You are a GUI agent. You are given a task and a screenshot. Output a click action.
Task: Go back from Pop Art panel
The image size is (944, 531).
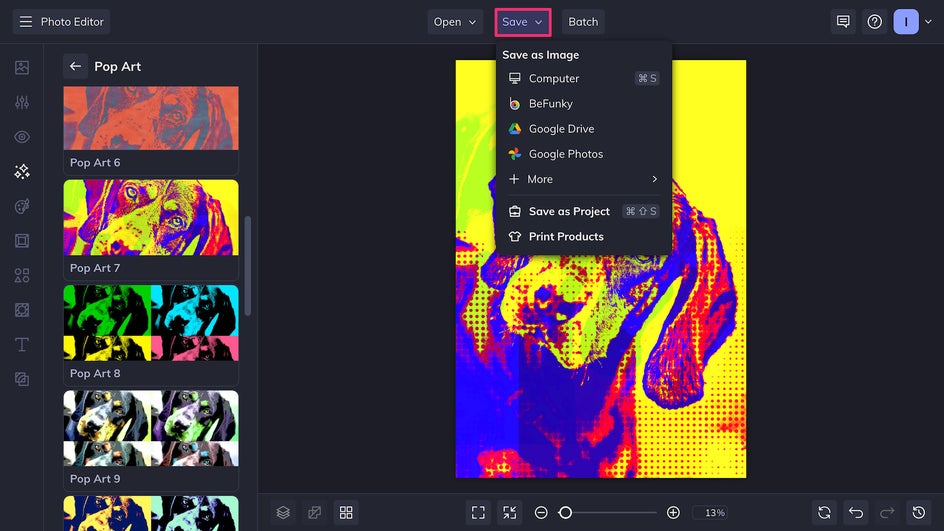pos(75,66)
